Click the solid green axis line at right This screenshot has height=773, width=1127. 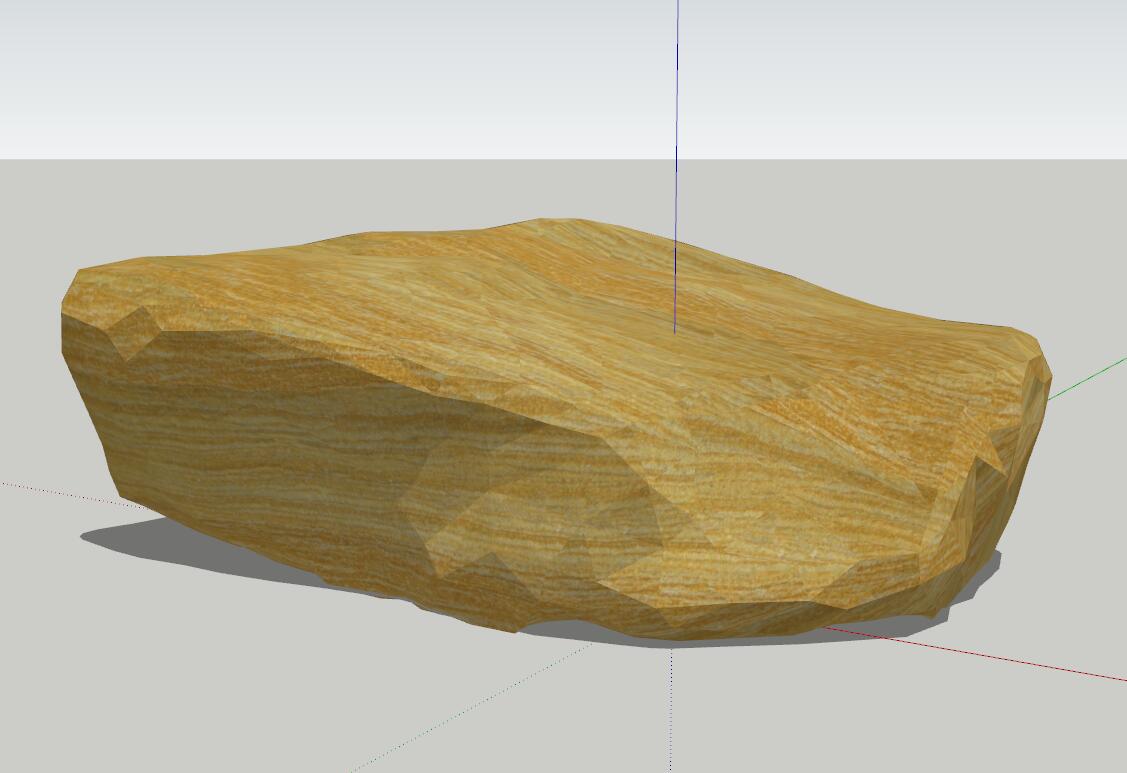coord(1088,375)
